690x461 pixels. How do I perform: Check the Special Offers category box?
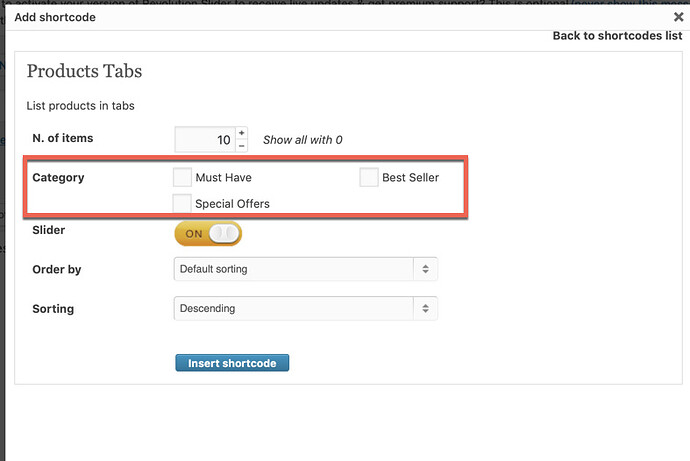click(x=182, y=203)
